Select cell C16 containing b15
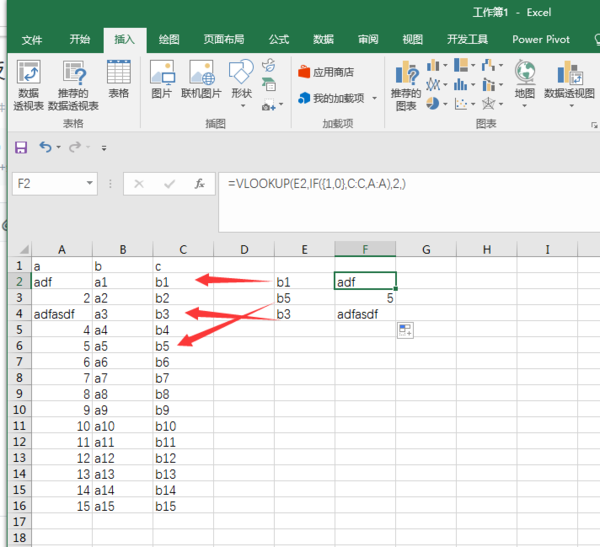The image size is (600, 547). (183, 506)
